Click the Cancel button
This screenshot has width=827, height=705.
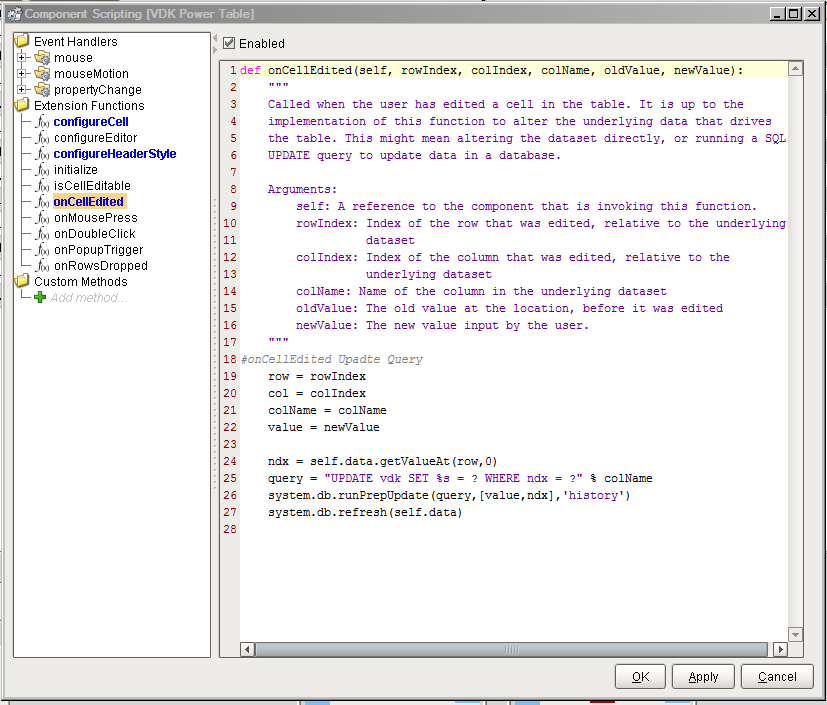point(777,677)
